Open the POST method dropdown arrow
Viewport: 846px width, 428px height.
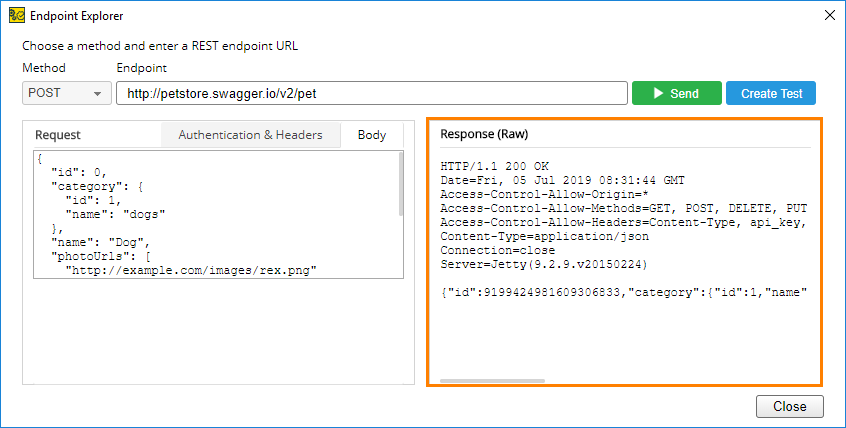point(98,94)
